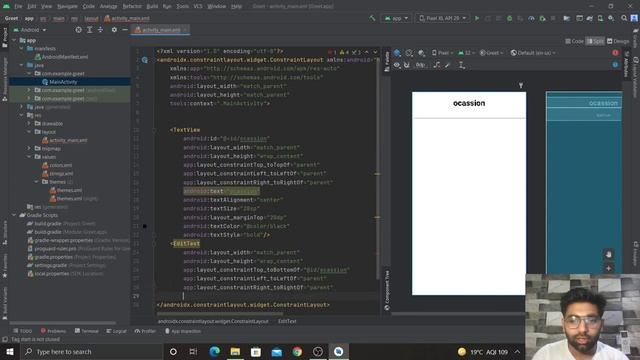The image size is (640, 360).
Task: Open the File menu
Action: pyautogui.click(x=18, y=6)
